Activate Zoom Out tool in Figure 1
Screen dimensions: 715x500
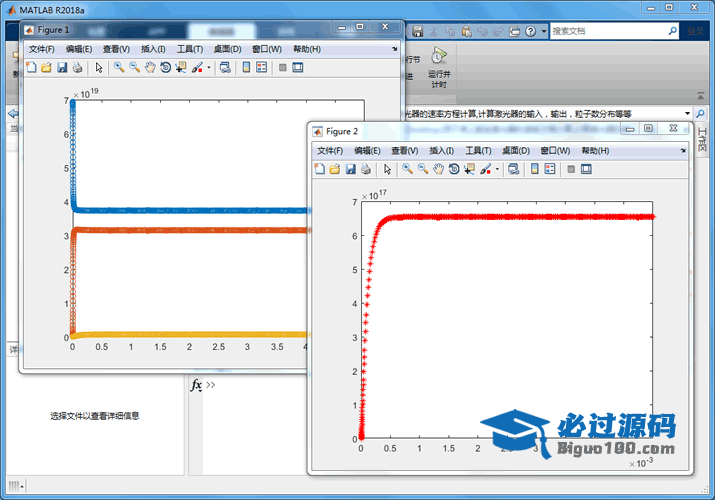click(135, 68)
